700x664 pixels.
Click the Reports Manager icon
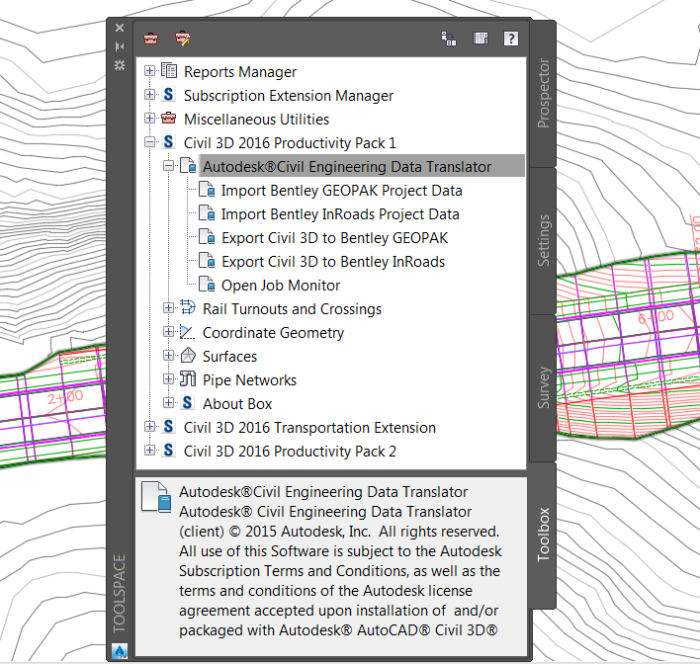[169, 71]
